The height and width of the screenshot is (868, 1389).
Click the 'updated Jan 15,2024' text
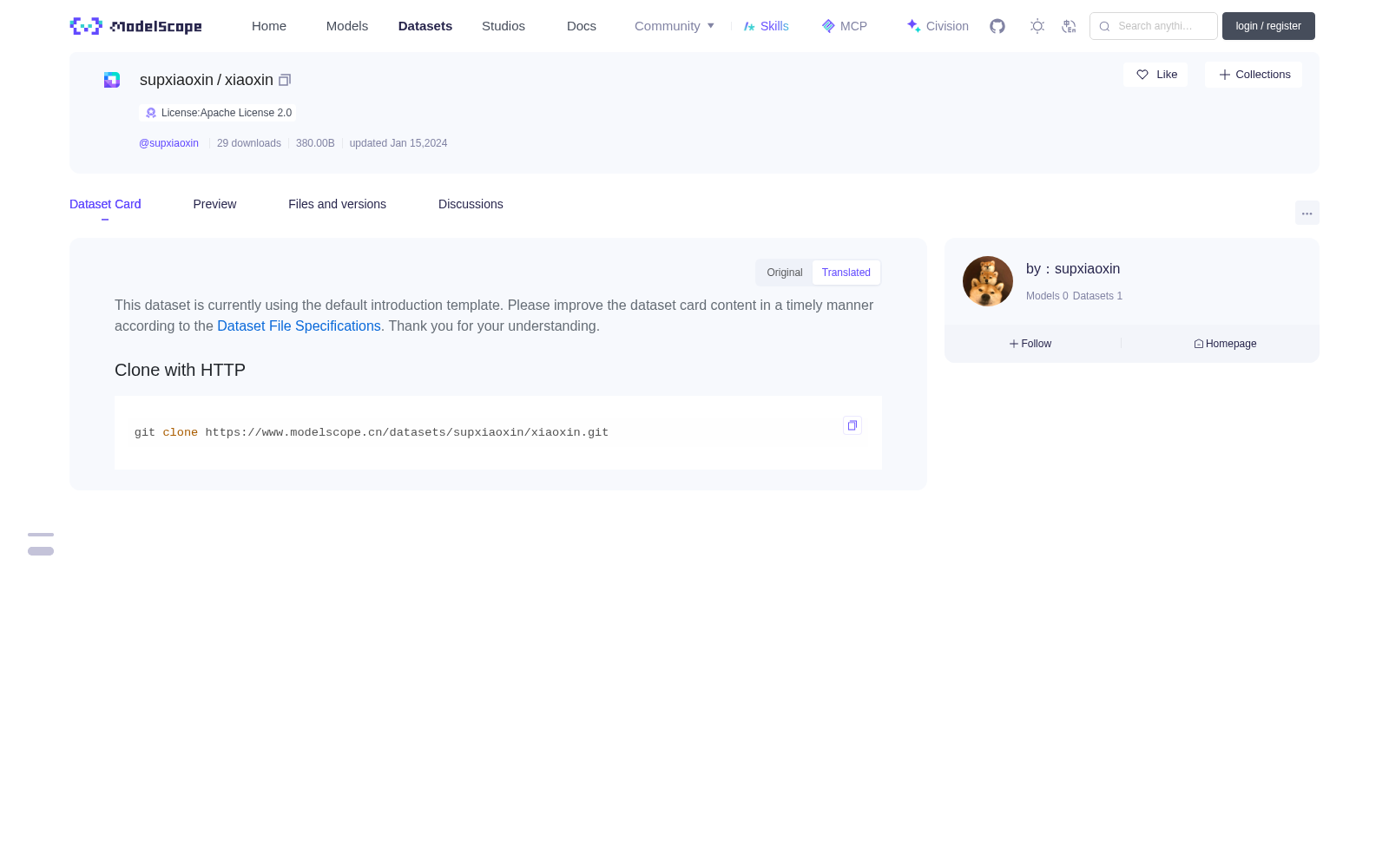click(x=398, y=143)
